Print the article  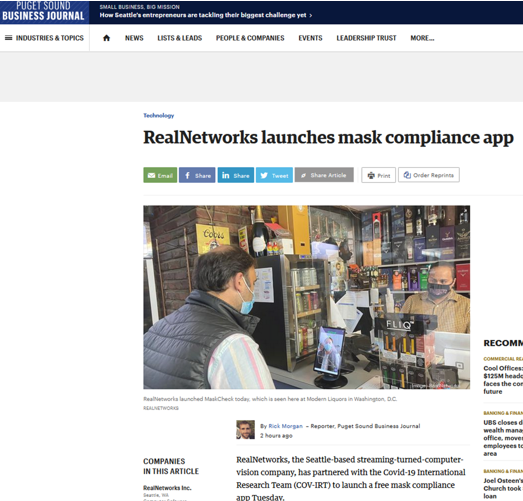[x=379, y=175]
